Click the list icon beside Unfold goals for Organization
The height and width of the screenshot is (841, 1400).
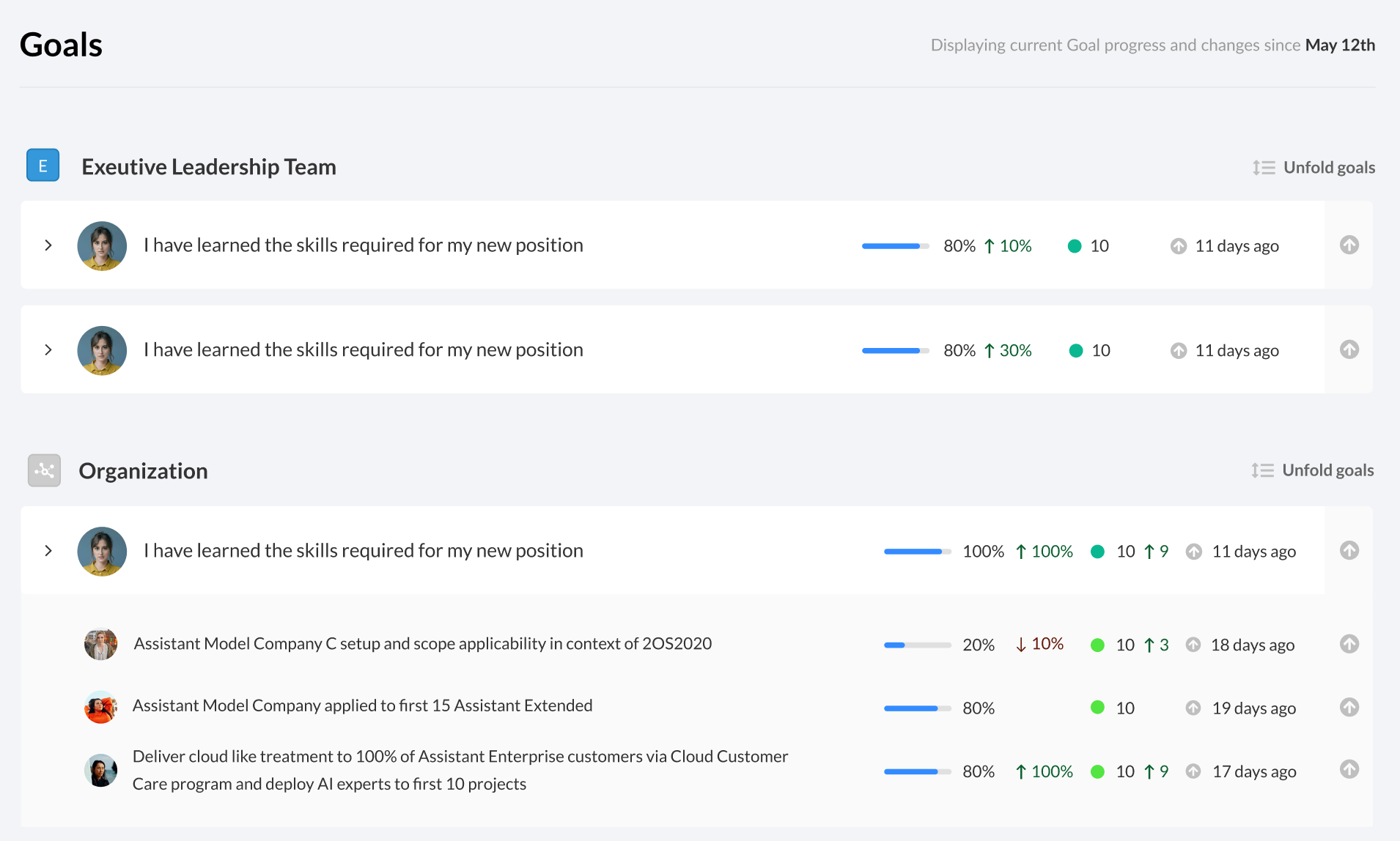[1262, 470]
